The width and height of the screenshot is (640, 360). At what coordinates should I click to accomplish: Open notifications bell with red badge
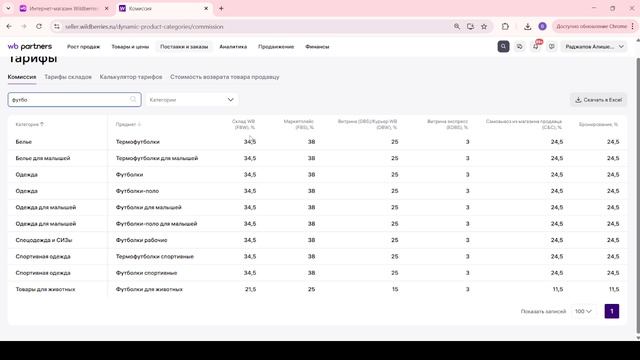(x=536, y=47)
